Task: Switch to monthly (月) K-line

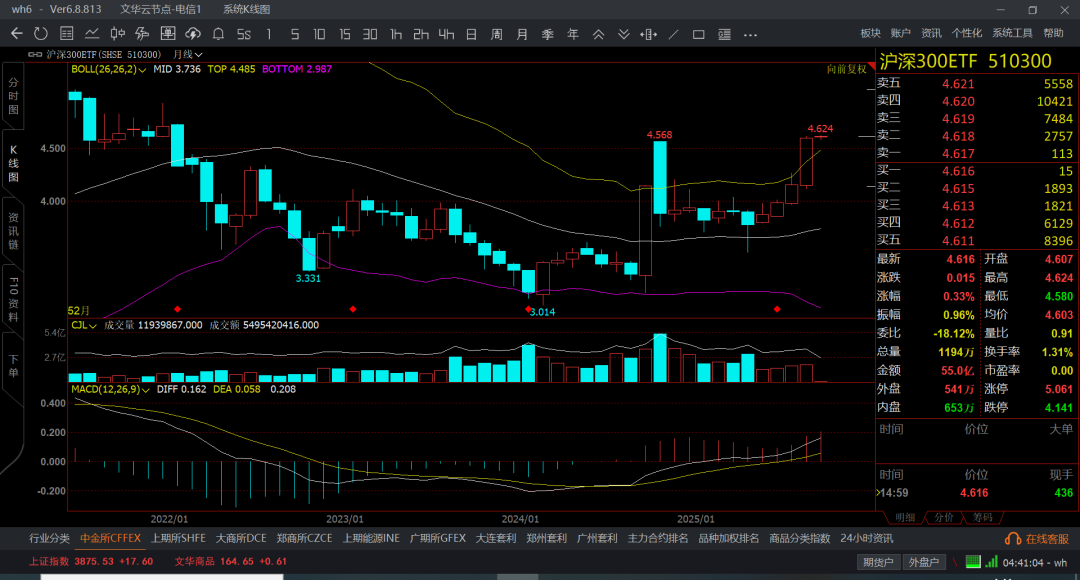Action: (x=522, y=34)
